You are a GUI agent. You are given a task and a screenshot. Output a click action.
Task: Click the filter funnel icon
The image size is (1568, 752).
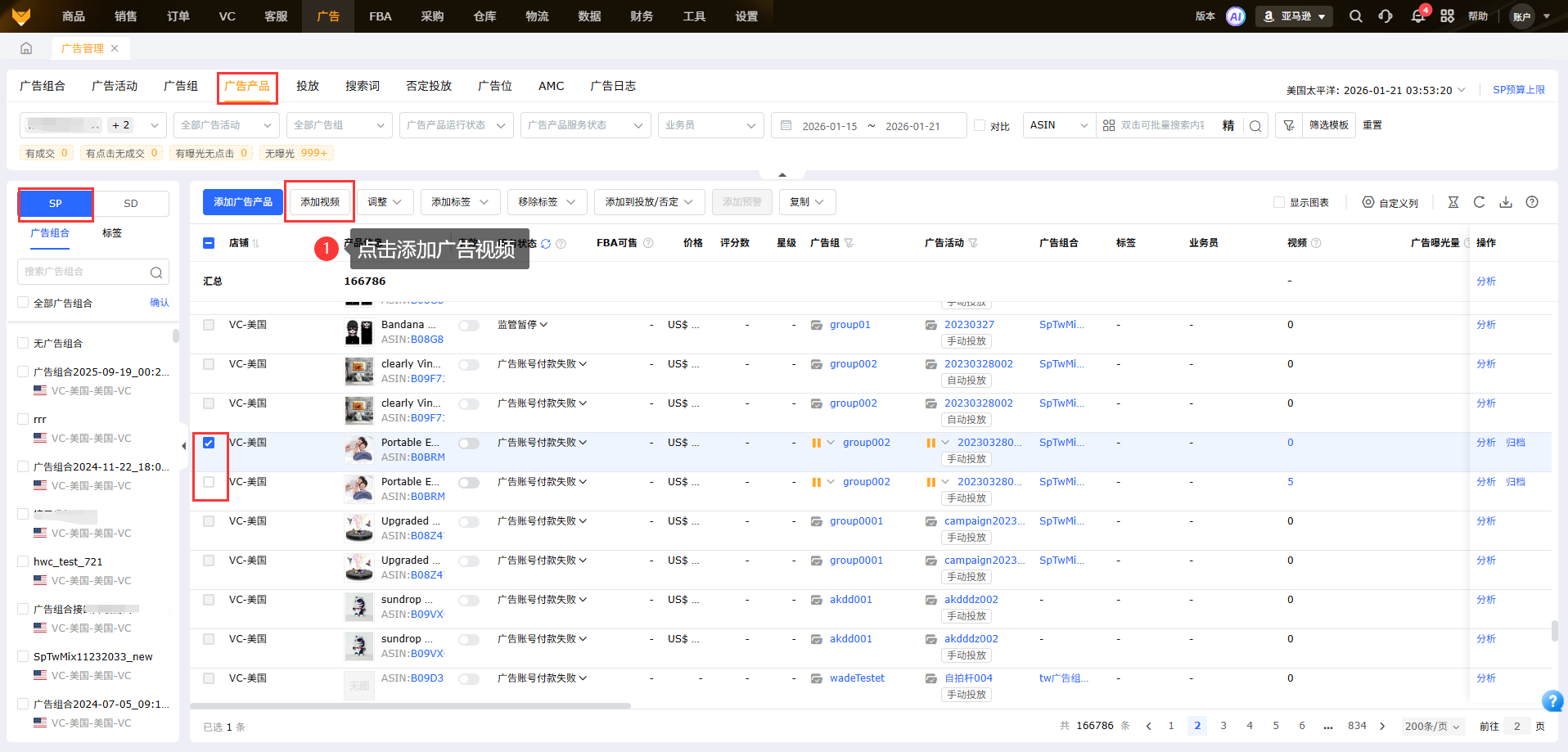point(1289,125)
